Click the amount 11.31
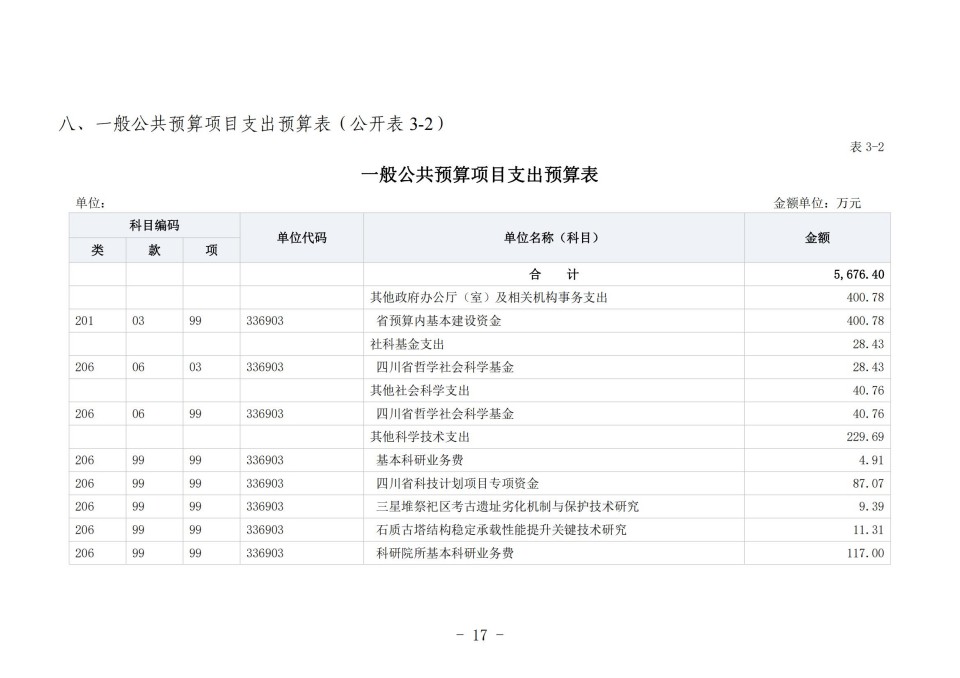The image size is (960, 678). 868,530
